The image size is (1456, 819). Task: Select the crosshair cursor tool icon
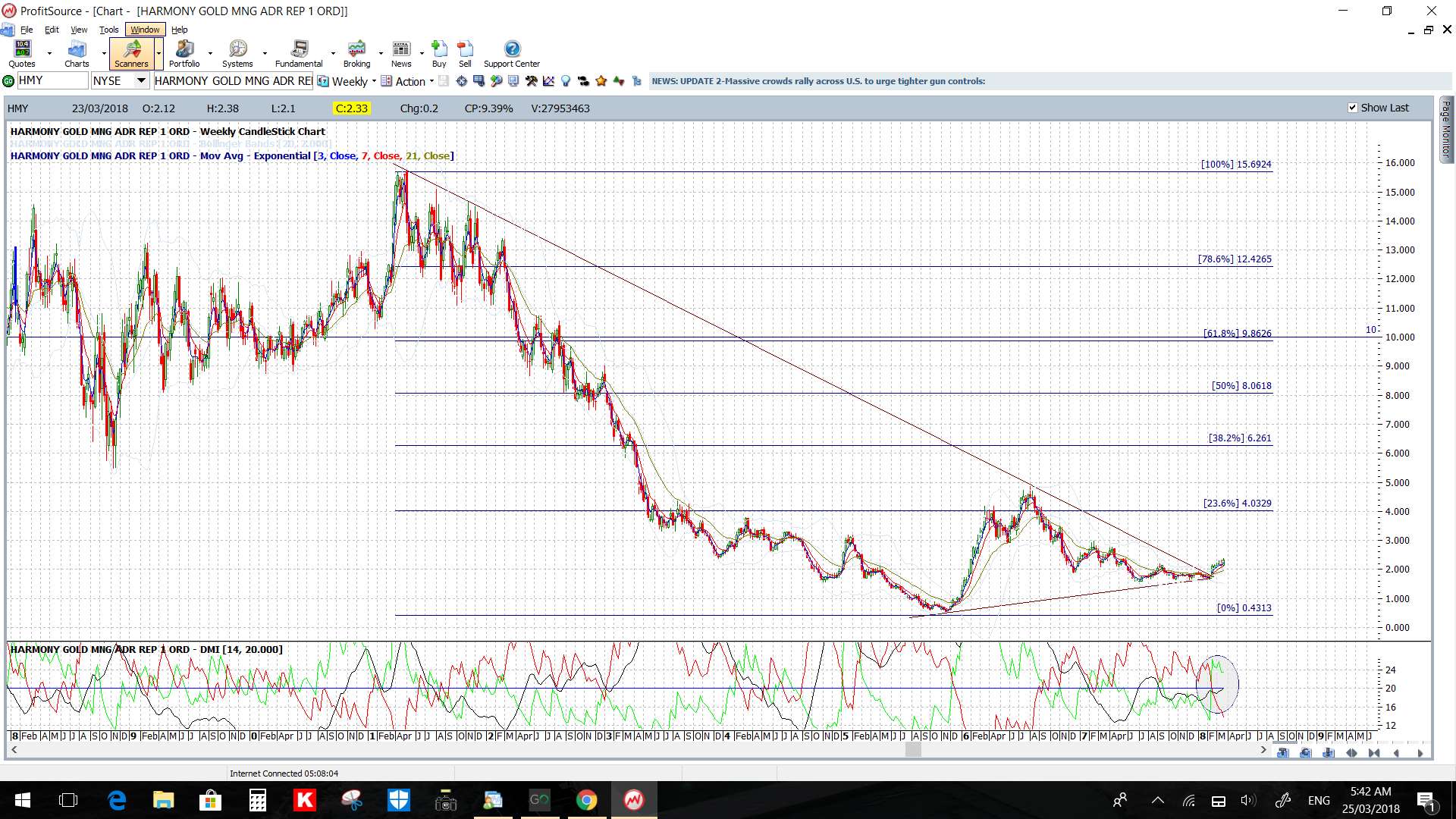[x=461, y=81]
